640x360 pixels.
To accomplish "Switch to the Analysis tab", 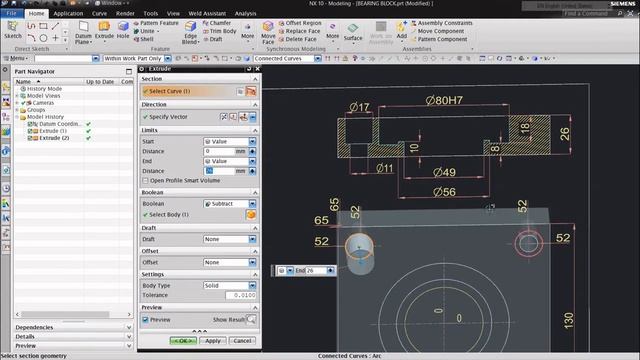I will [x=245, y=13].
